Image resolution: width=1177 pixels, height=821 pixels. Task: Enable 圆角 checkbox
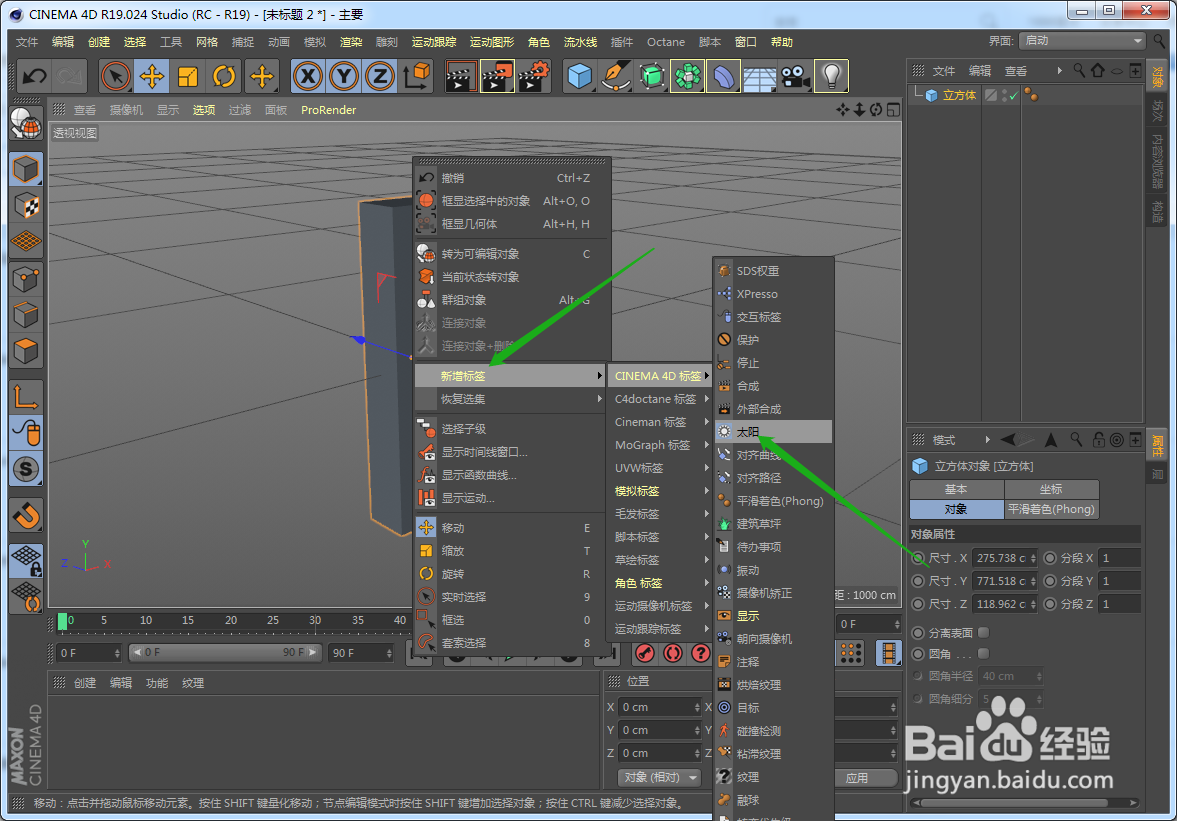pyautogui.click(x=983, y=653)
